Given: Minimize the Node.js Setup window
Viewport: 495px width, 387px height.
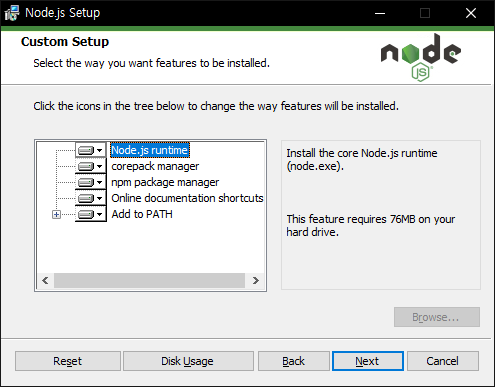Looking at the screenshot, I should click(x=380, y=13).
